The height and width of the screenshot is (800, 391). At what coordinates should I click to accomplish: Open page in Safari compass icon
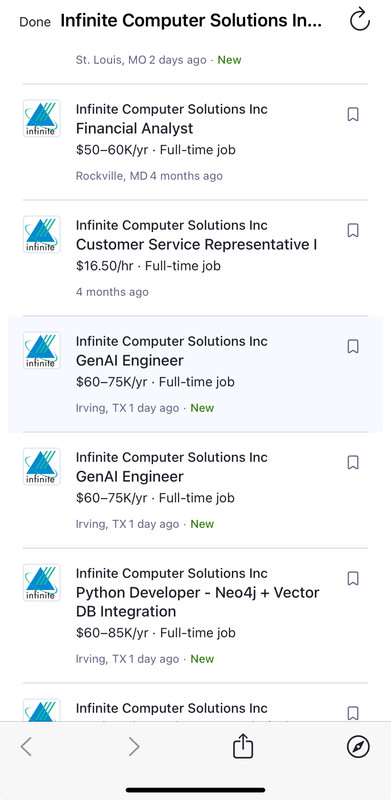click(x=358, y=747)
